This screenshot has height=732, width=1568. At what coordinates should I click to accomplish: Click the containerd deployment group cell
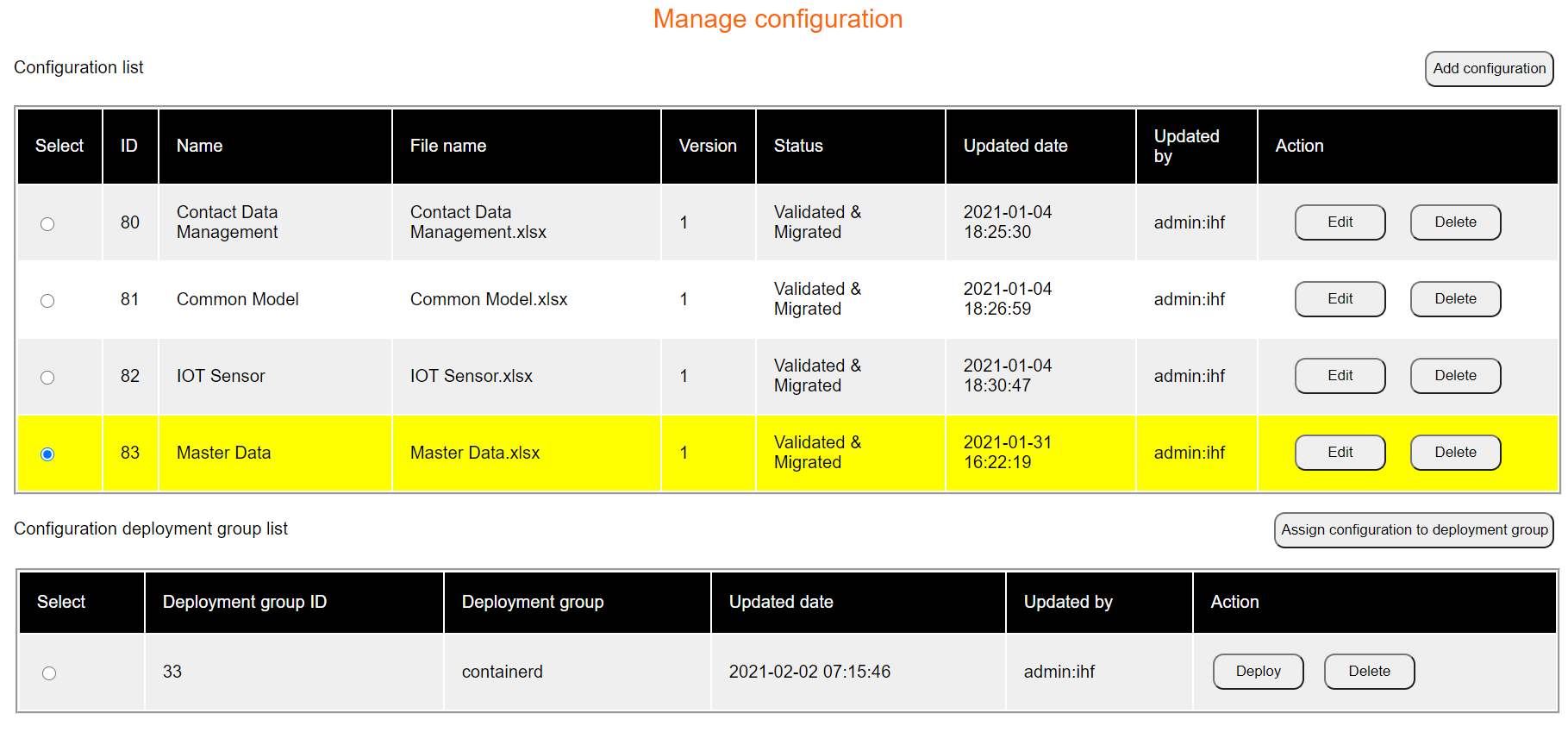(x=577, y=673)
